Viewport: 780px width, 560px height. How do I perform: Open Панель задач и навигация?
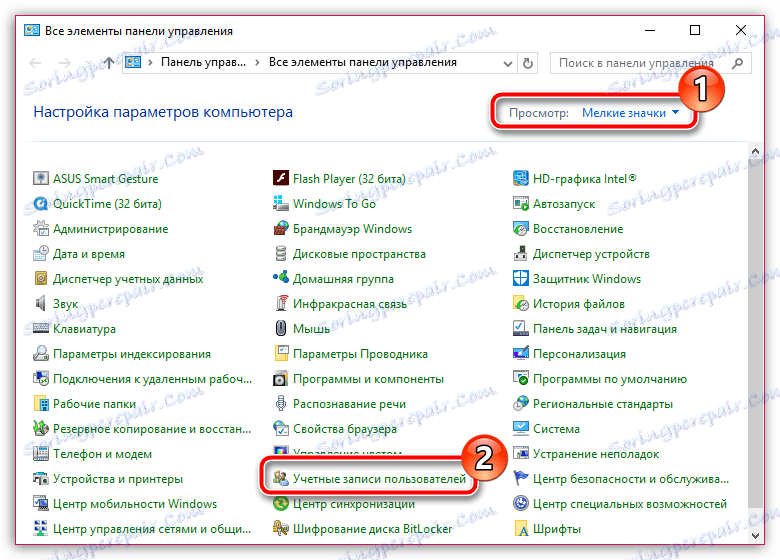tap(594, 329)
